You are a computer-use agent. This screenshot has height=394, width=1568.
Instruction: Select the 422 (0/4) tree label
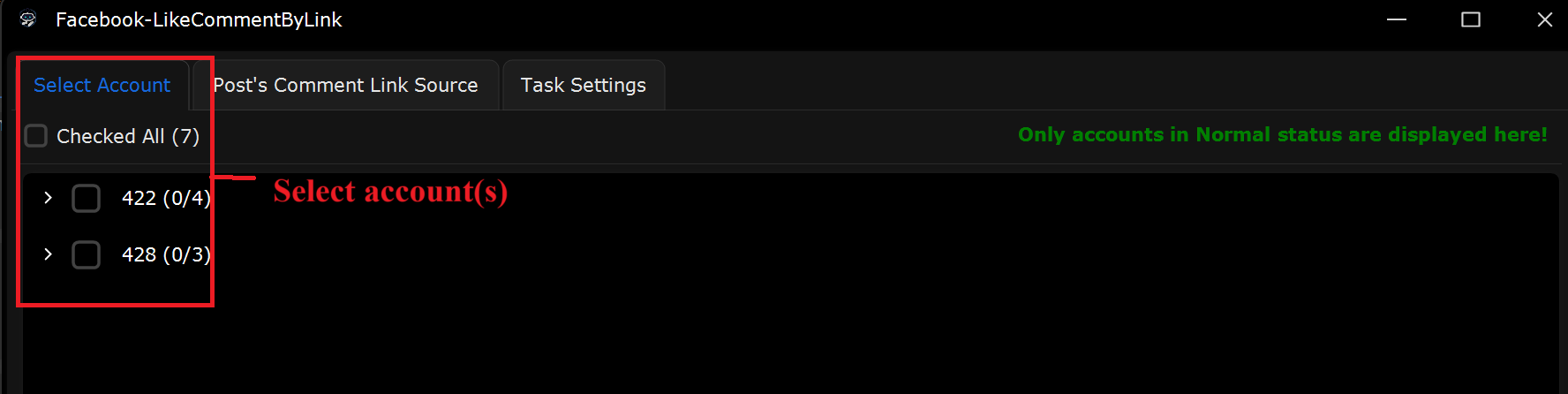[166, 198]
